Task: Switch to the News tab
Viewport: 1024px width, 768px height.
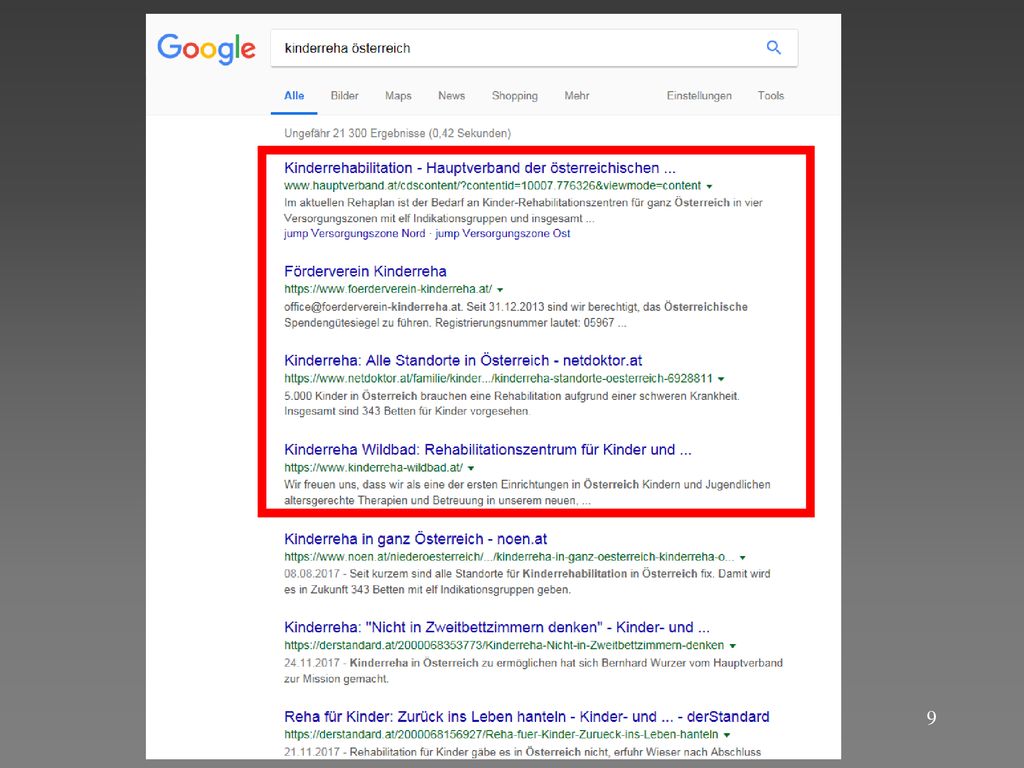Action: [x=451, y=95]
